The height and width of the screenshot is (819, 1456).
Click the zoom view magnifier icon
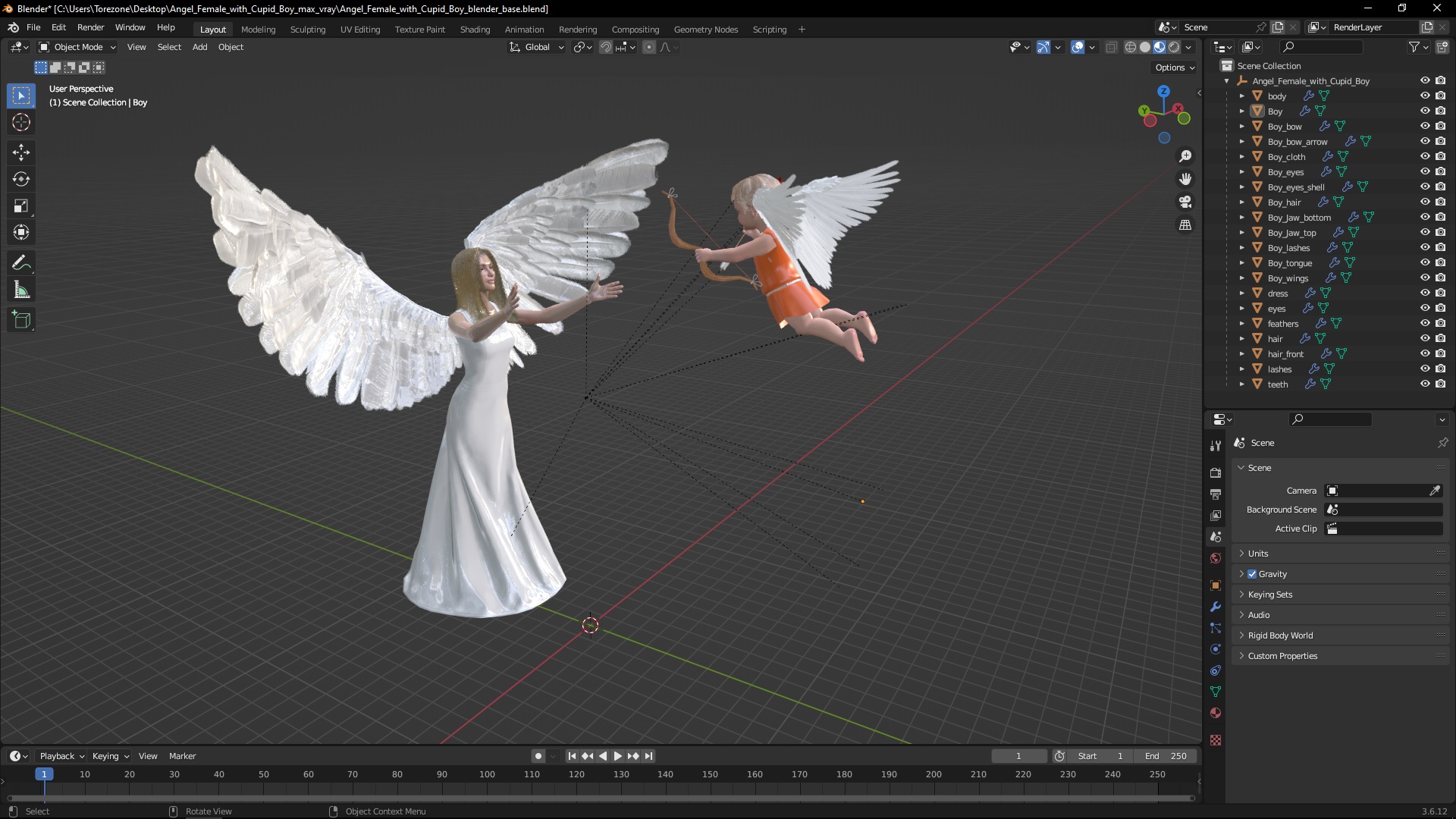point(1185,156)
